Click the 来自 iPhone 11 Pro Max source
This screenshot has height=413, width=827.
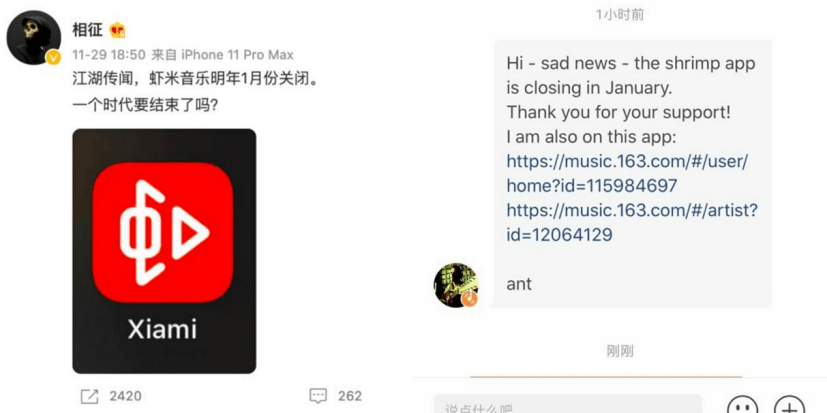223,55
